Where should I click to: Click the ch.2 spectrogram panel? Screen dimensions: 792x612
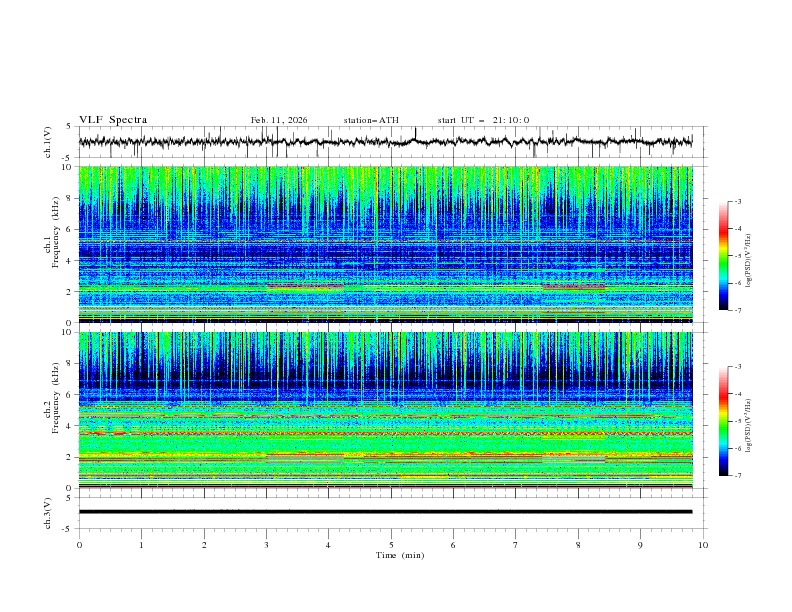point(385,410)
